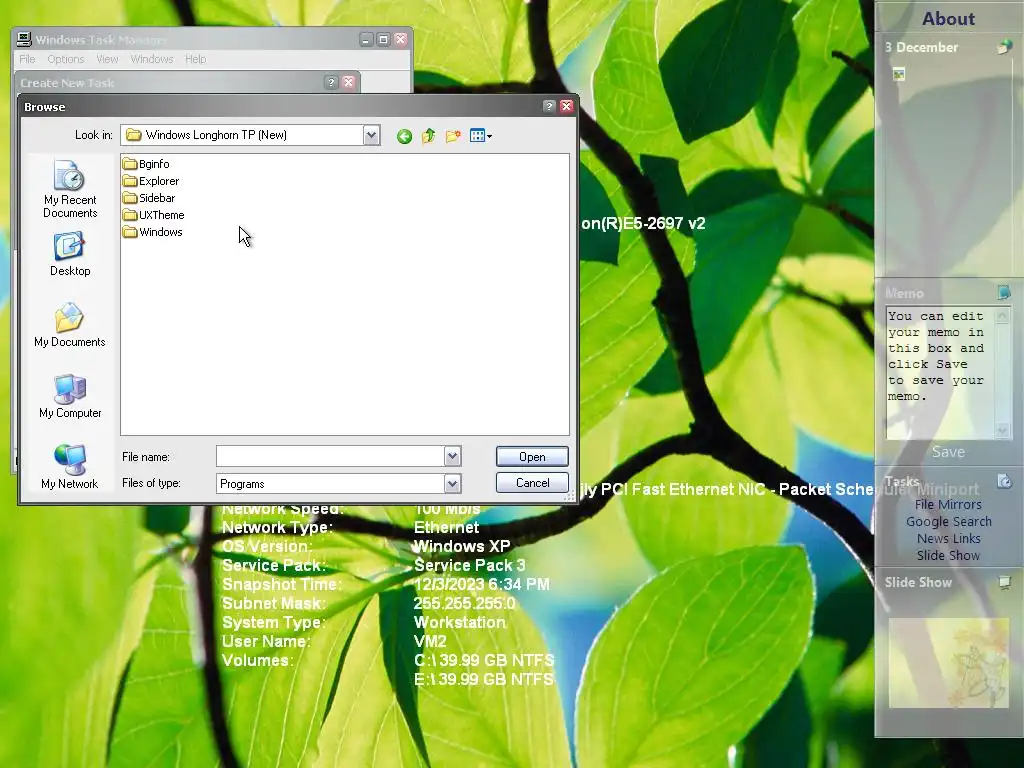Open My Documents in places bar
The width and height of the screenshot is (1024, 768).
click(x=70, y=325)
